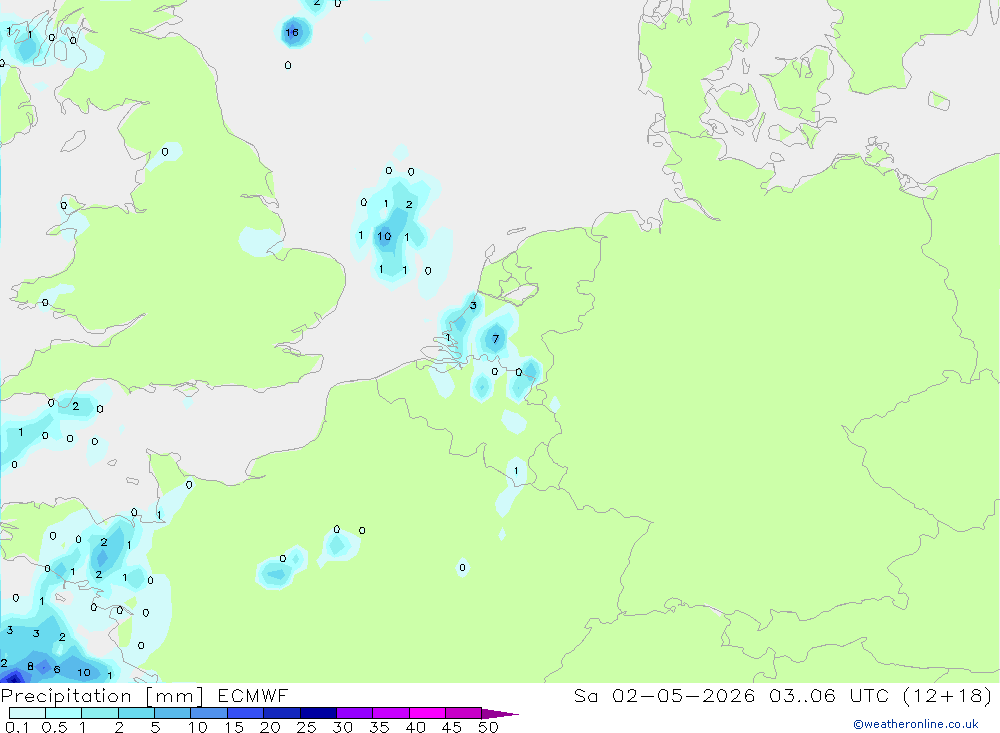Click the '35' legend scale label
Image resolution: width=1000 pixels, height=733 pixels.
[379, 727]
